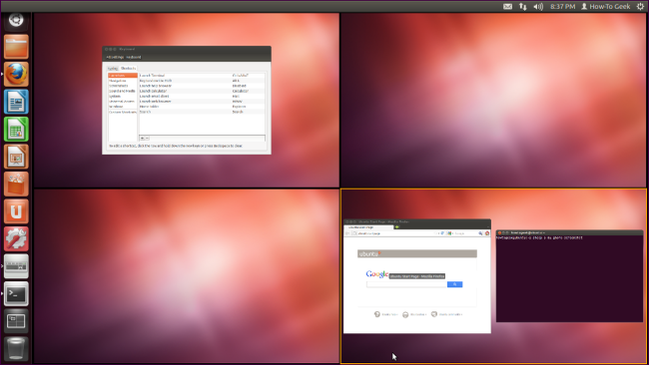
Task: Open LibreOffice Writer from the launcher
Action: 16,101
